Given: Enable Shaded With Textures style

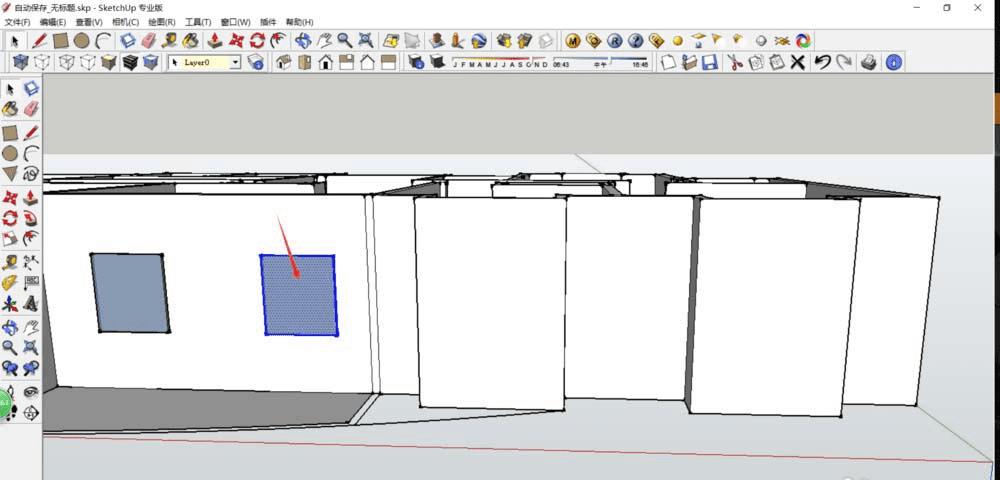Looking at the screenshot, I should (x=129, y=62).
